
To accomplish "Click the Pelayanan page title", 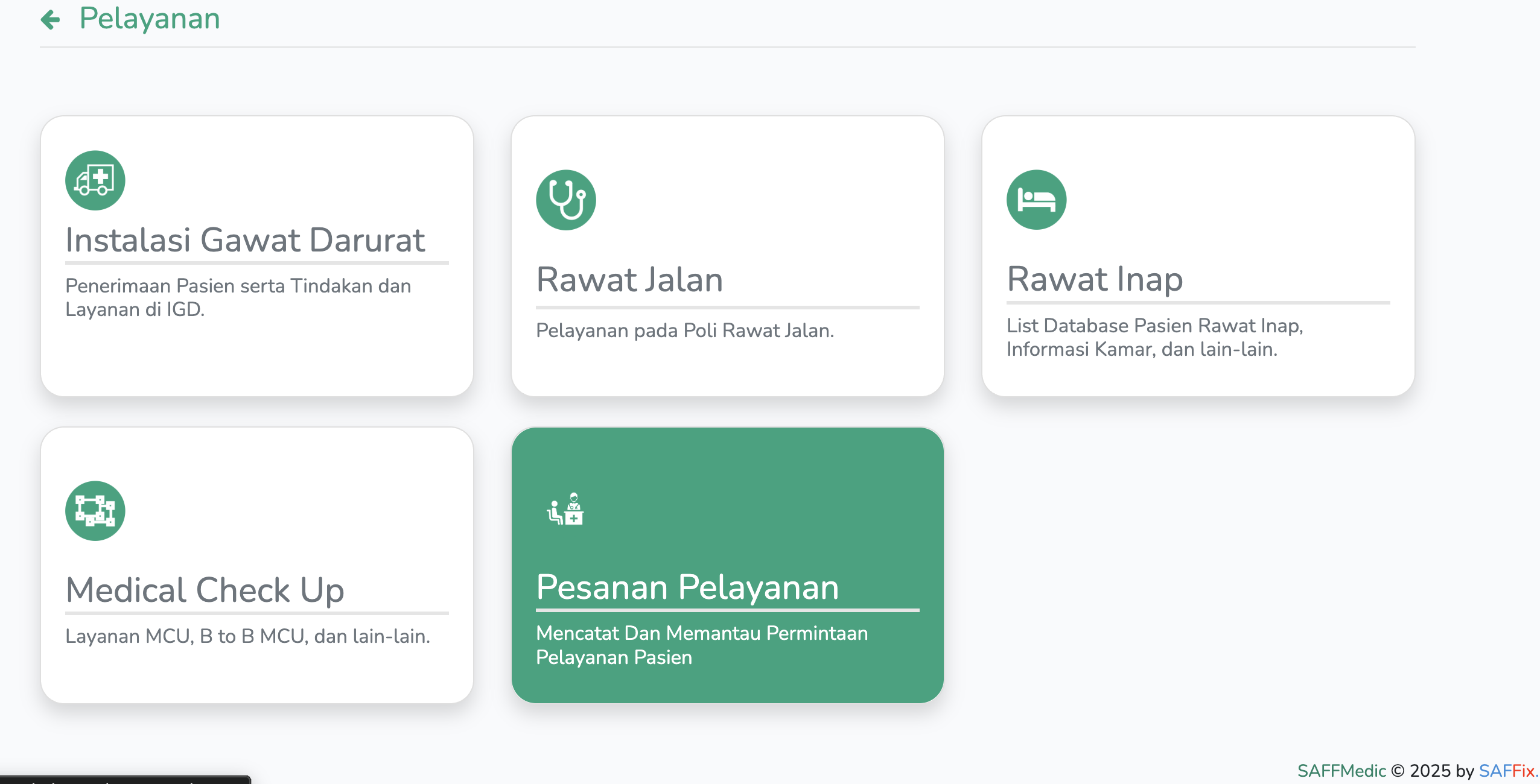I will point(150,19).
